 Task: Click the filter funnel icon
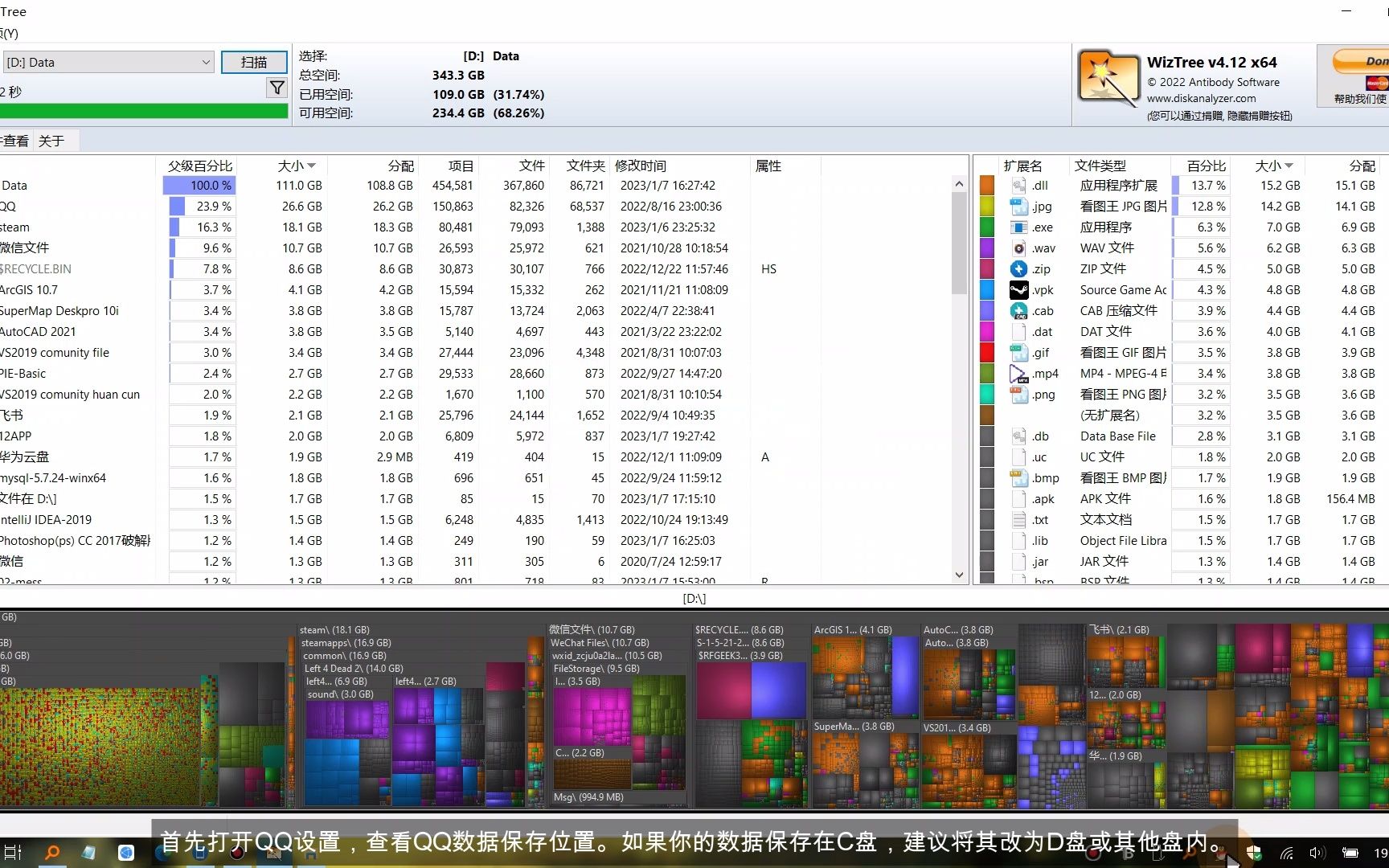pyautogui.click(x=277, y=88)
